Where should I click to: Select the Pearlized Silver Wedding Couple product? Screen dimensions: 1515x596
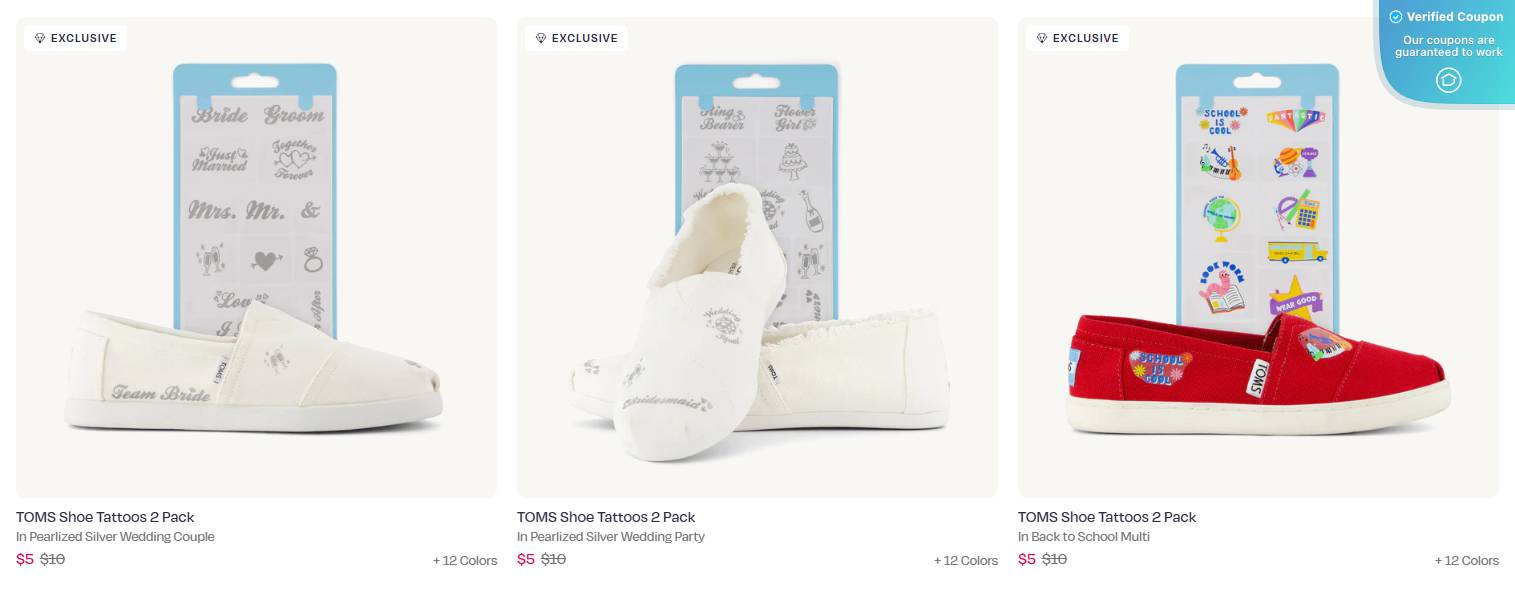point(256,257)
